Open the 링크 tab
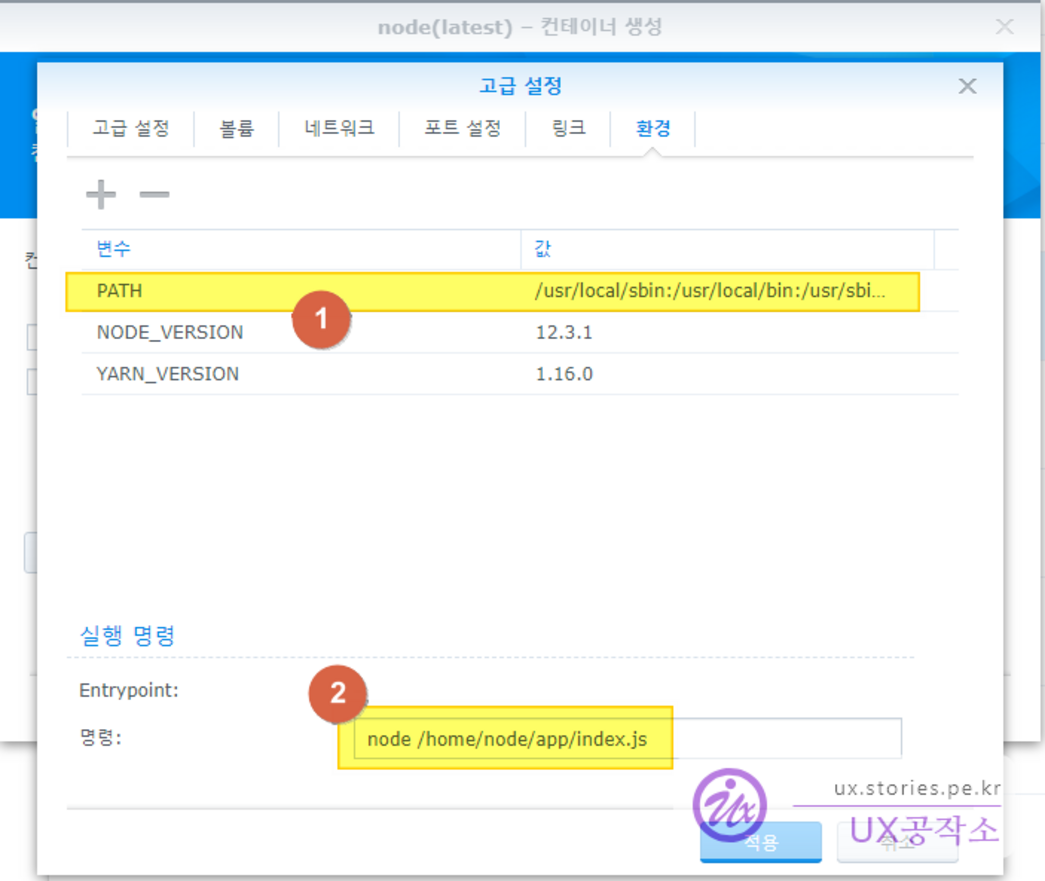Image resolution: width=1045 pixels, height=881 pixels. click(568, 128)
